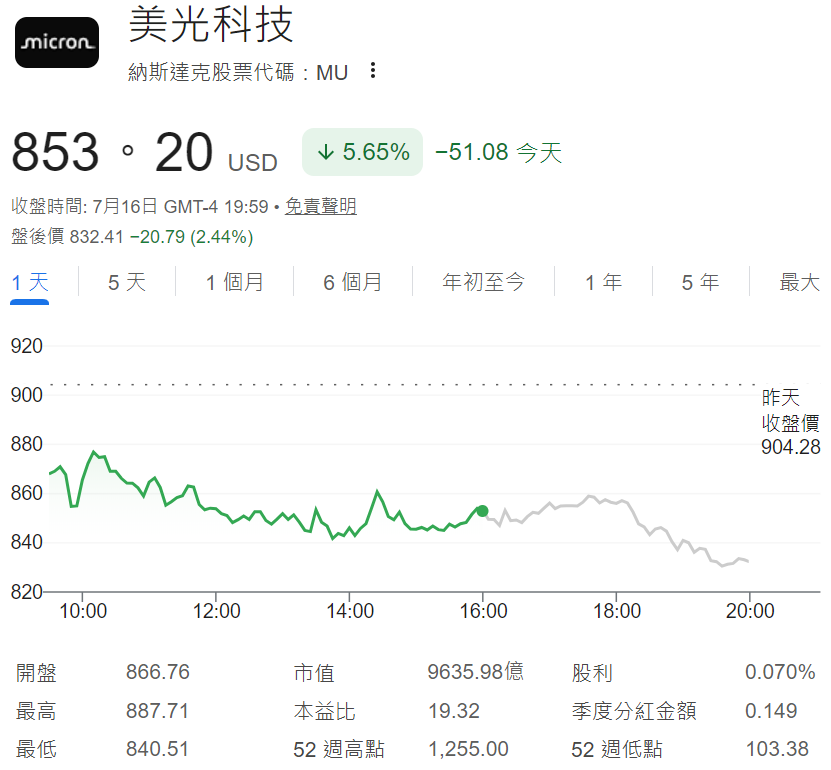Click the 股利 value 0.070%
The image size is (831, 770).
pyautogui.click(x=780, y=672)
